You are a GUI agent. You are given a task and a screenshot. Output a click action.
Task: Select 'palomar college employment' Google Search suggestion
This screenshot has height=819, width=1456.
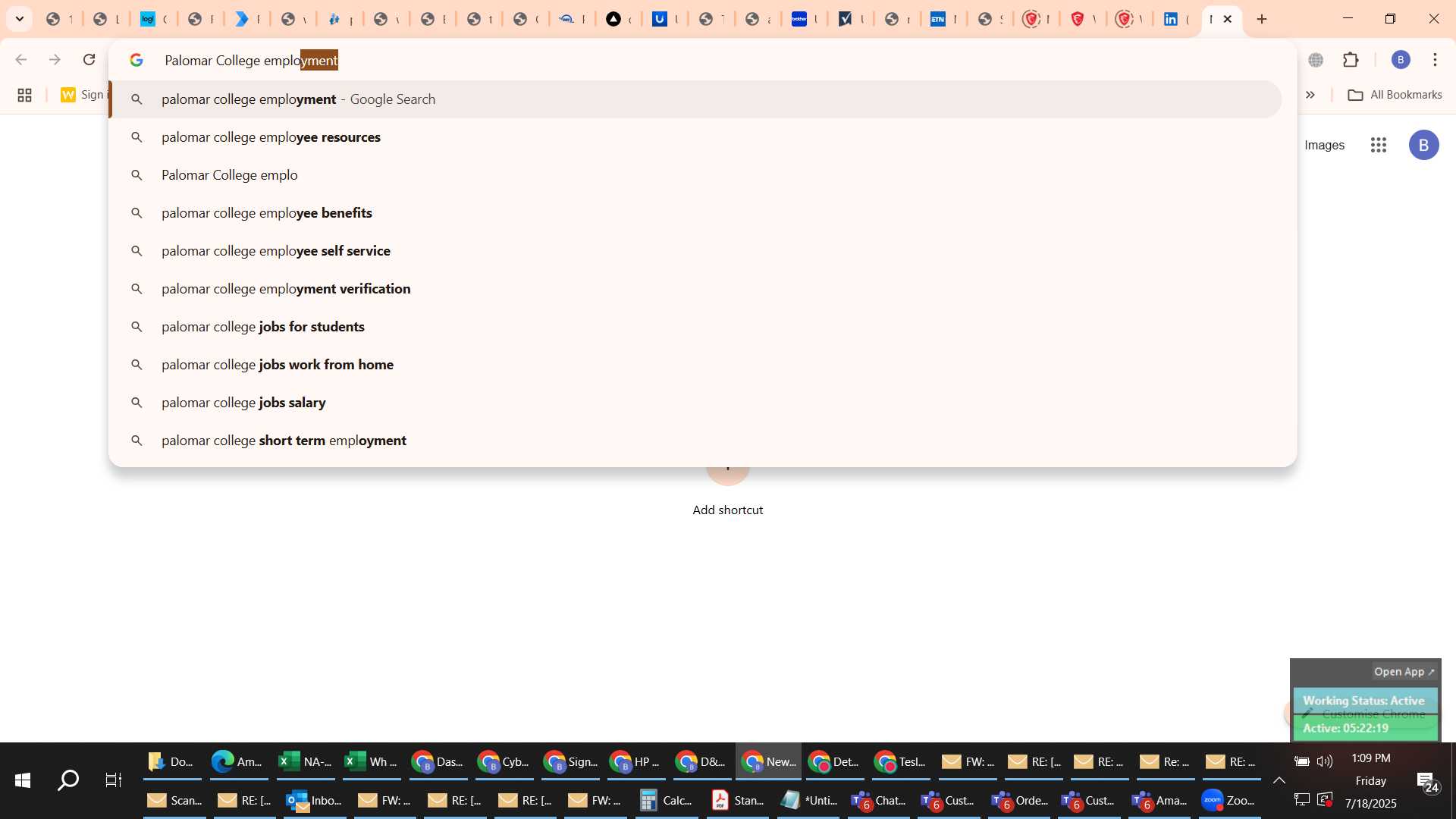[697, 99]
